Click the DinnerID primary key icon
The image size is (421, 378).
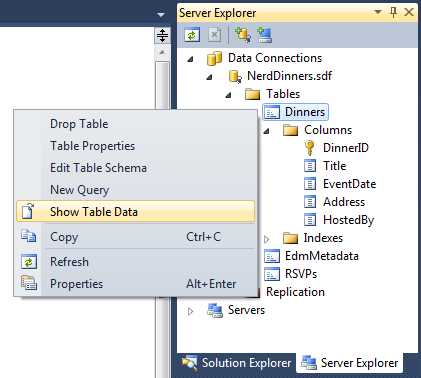[x=310, y=148]
